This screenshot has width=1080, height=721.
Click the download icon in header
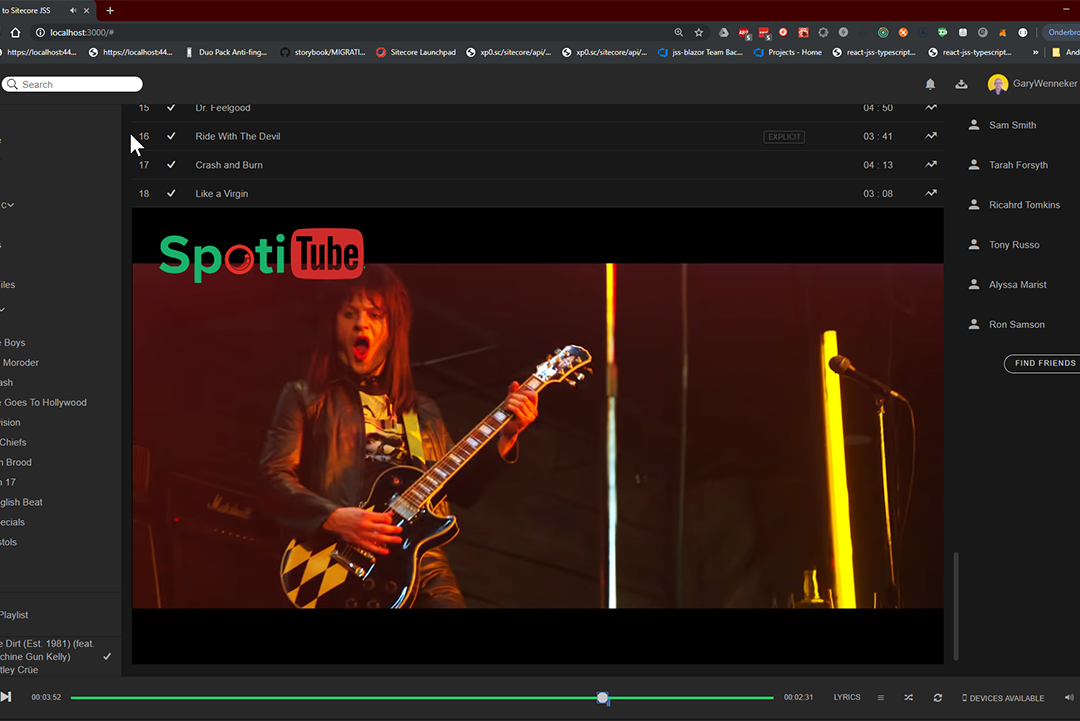pos(961,84)
